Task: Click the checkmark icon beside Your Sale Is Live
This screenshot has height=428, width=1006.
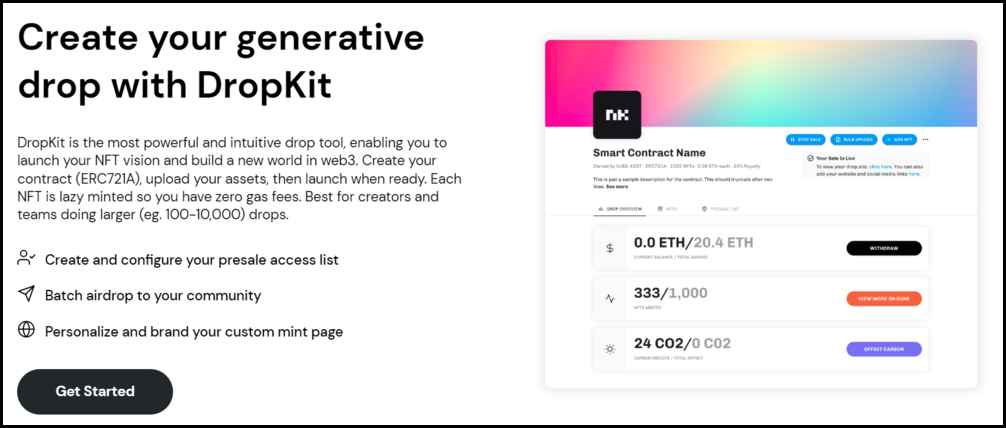Action: click(x=809, y=158)
